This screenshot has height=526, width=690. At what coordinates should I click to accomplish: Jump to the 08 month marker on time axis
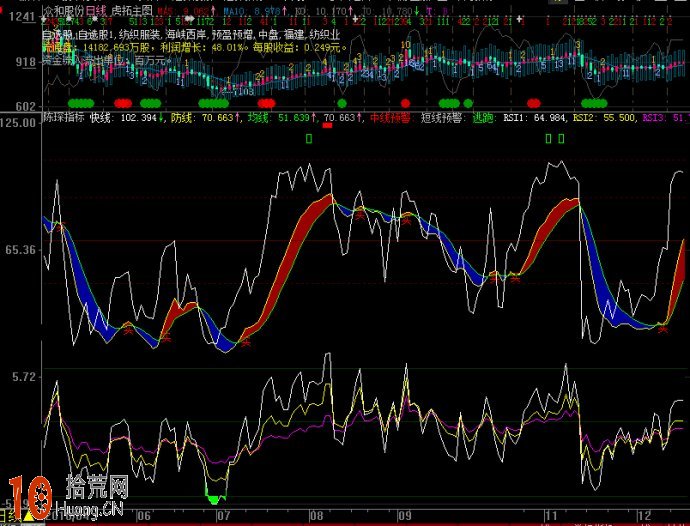[316, 515]
